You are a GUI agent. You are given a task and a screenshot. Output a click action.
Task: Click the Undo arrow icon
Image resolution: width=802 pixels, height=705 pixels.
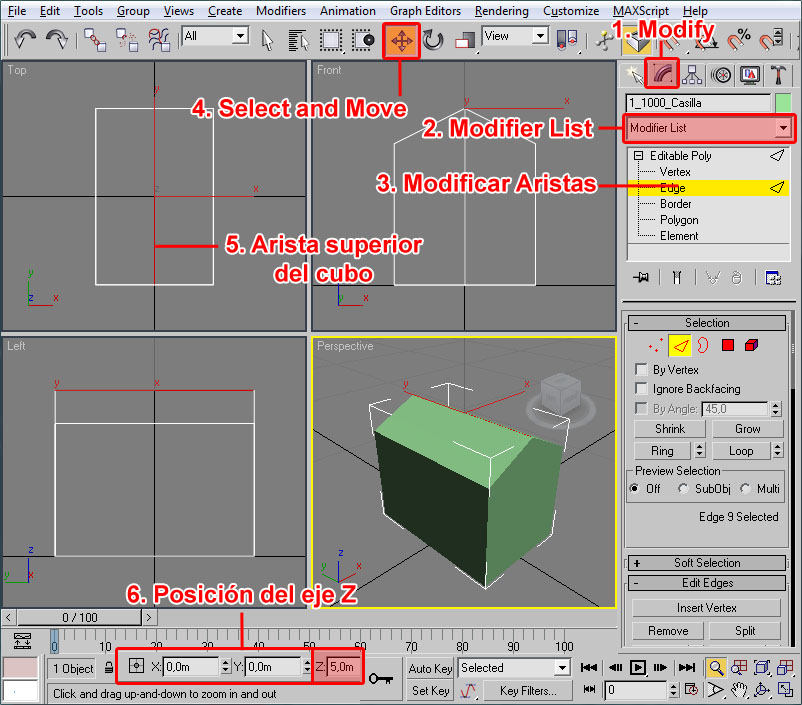[25, 40]
